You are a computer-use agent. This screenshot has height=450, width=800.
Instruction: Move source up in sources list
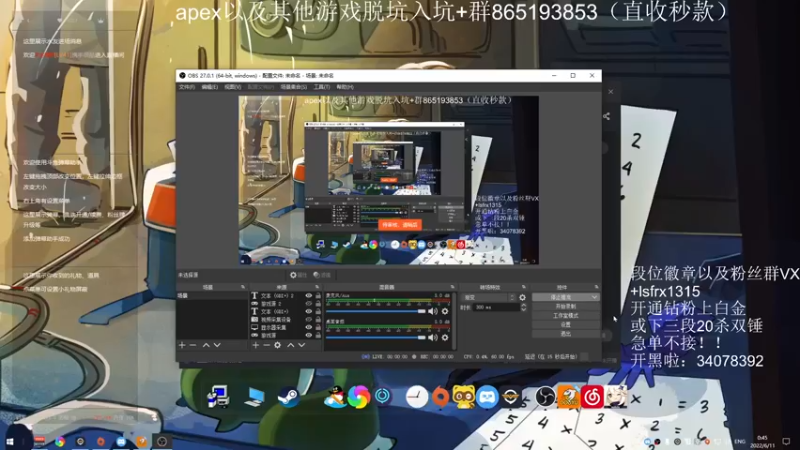pyautogui.click(x=291, y=345)
